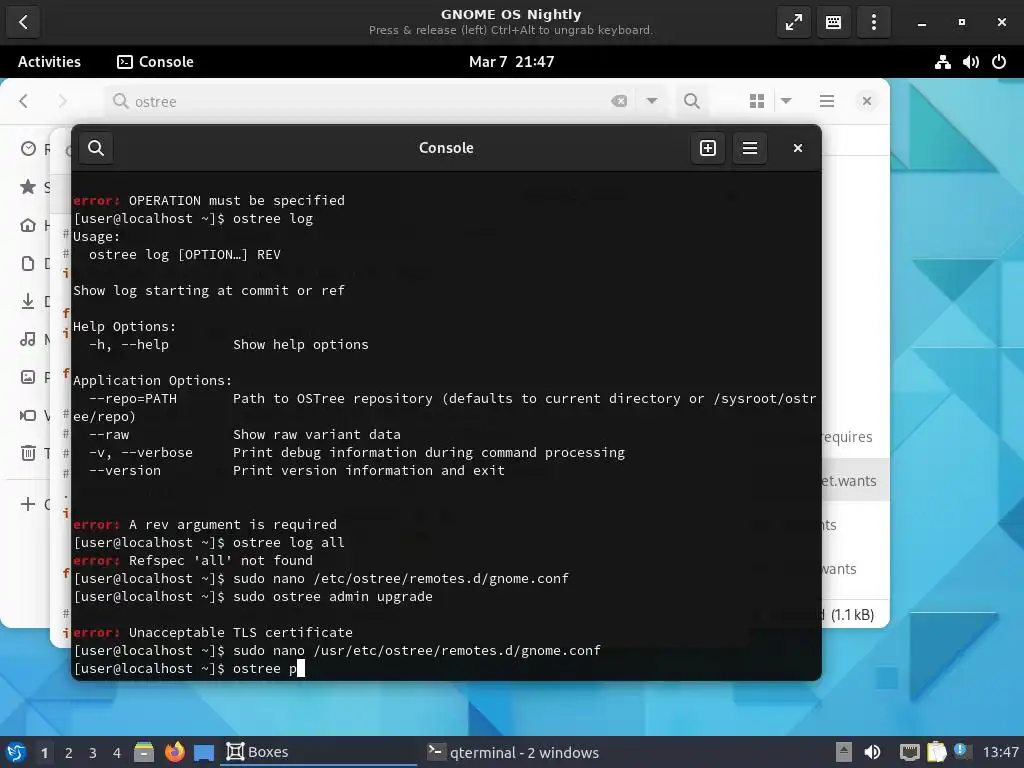The height and width of the screenshot is (768, 1024).
Task: Open search in Console header
Action: coord(96,148)
